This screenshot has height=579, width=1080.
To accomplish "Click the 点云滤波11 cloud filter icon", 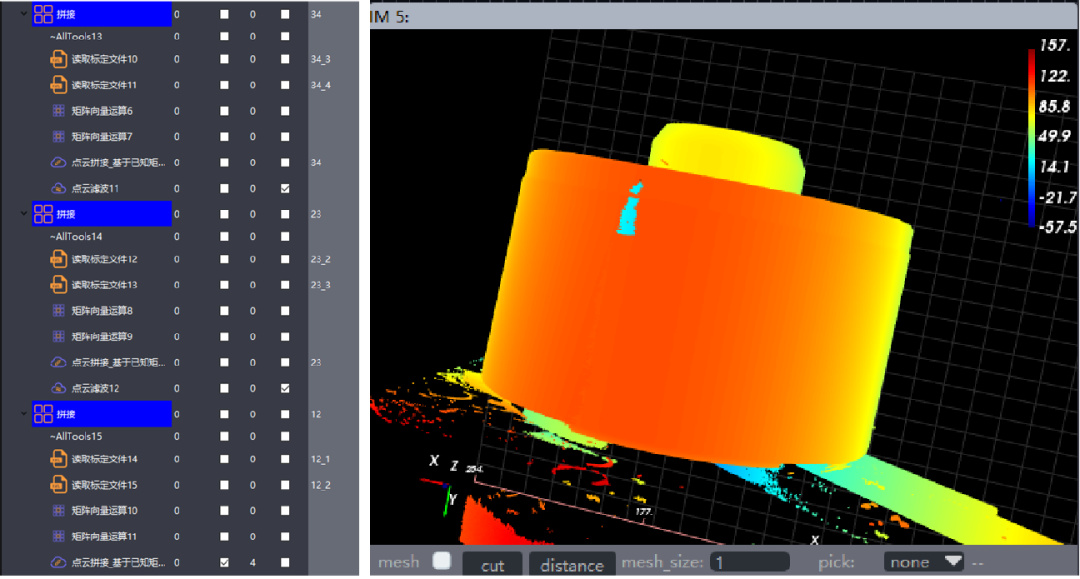I will tap(58, 188).
